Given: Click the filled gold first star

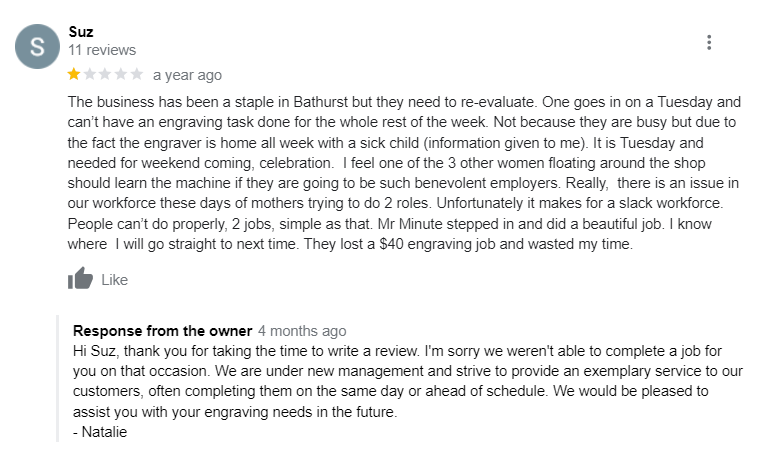Looking at the screenshot, I should pyautogui.click(x=74, y=74).
